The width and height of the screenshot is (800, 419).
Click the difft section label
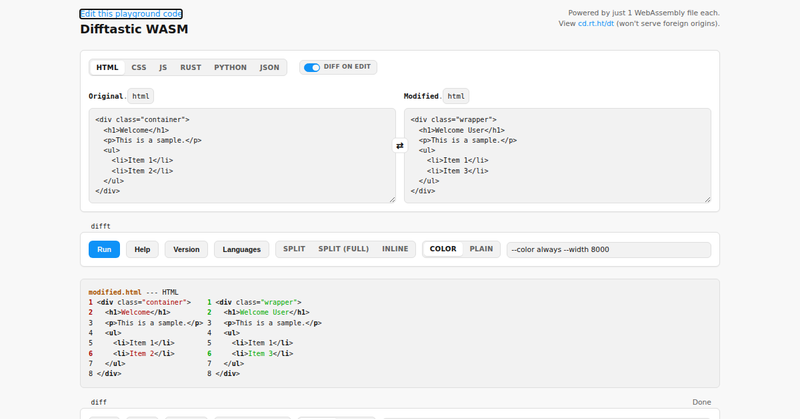pyautogui.click(x=101, y=226)
